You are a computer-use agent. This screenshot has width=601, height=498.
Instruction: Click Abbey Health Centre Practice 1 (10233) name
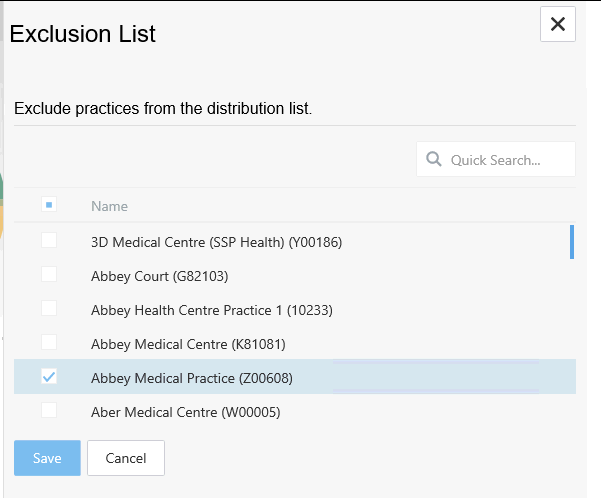coord(211,310)
